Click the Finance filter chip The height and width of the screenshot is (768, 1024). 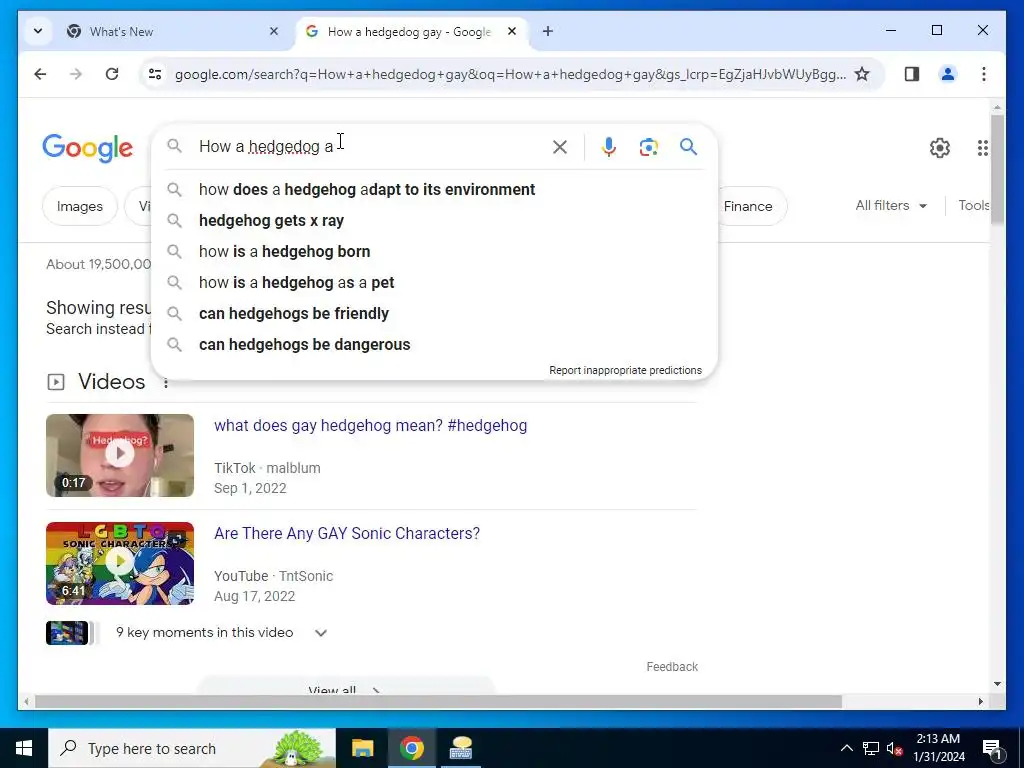[x=748, y=206]
